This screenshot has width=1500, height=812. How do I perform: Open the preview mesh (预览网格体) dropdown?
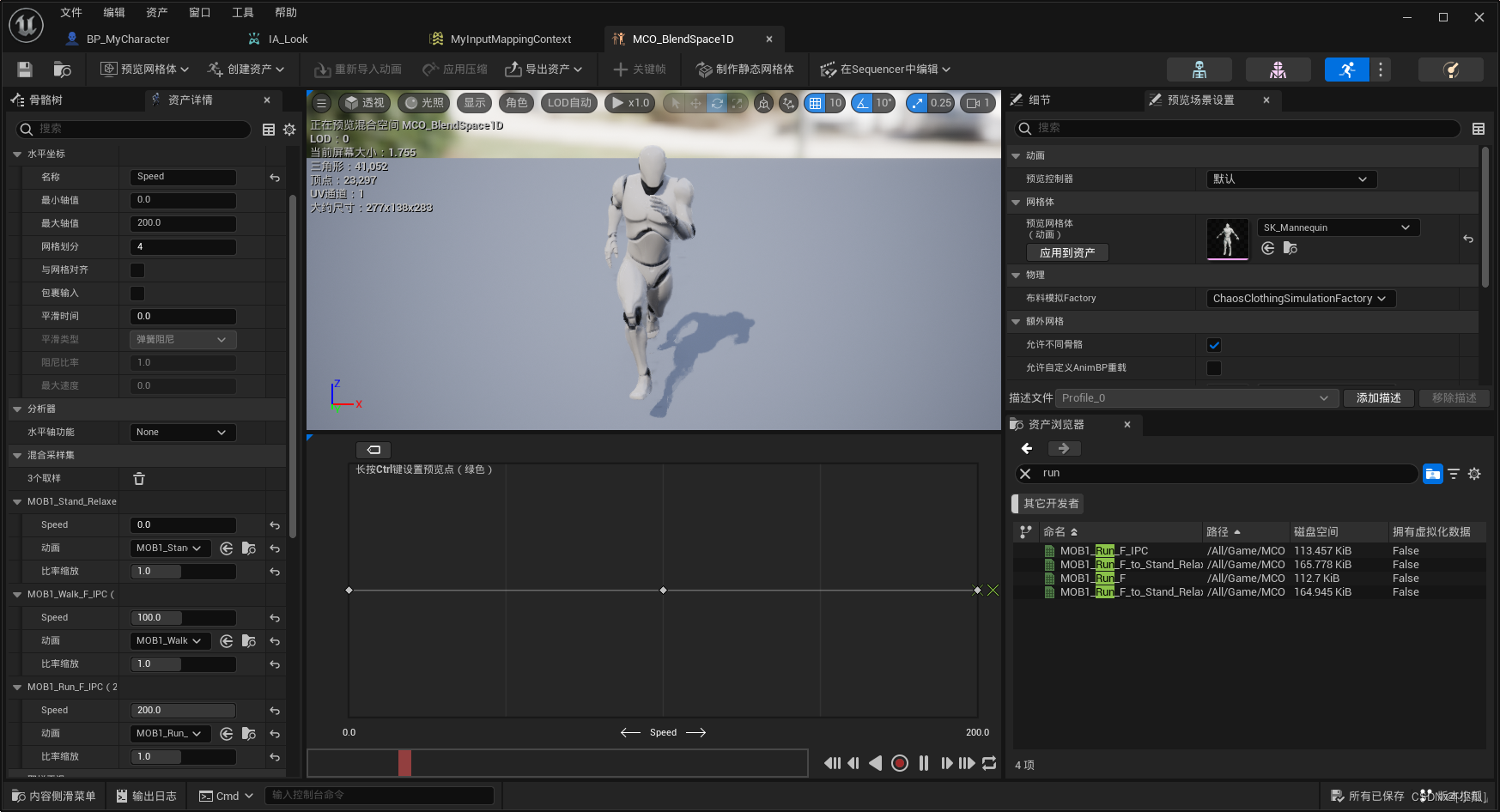tap(144, 70)
